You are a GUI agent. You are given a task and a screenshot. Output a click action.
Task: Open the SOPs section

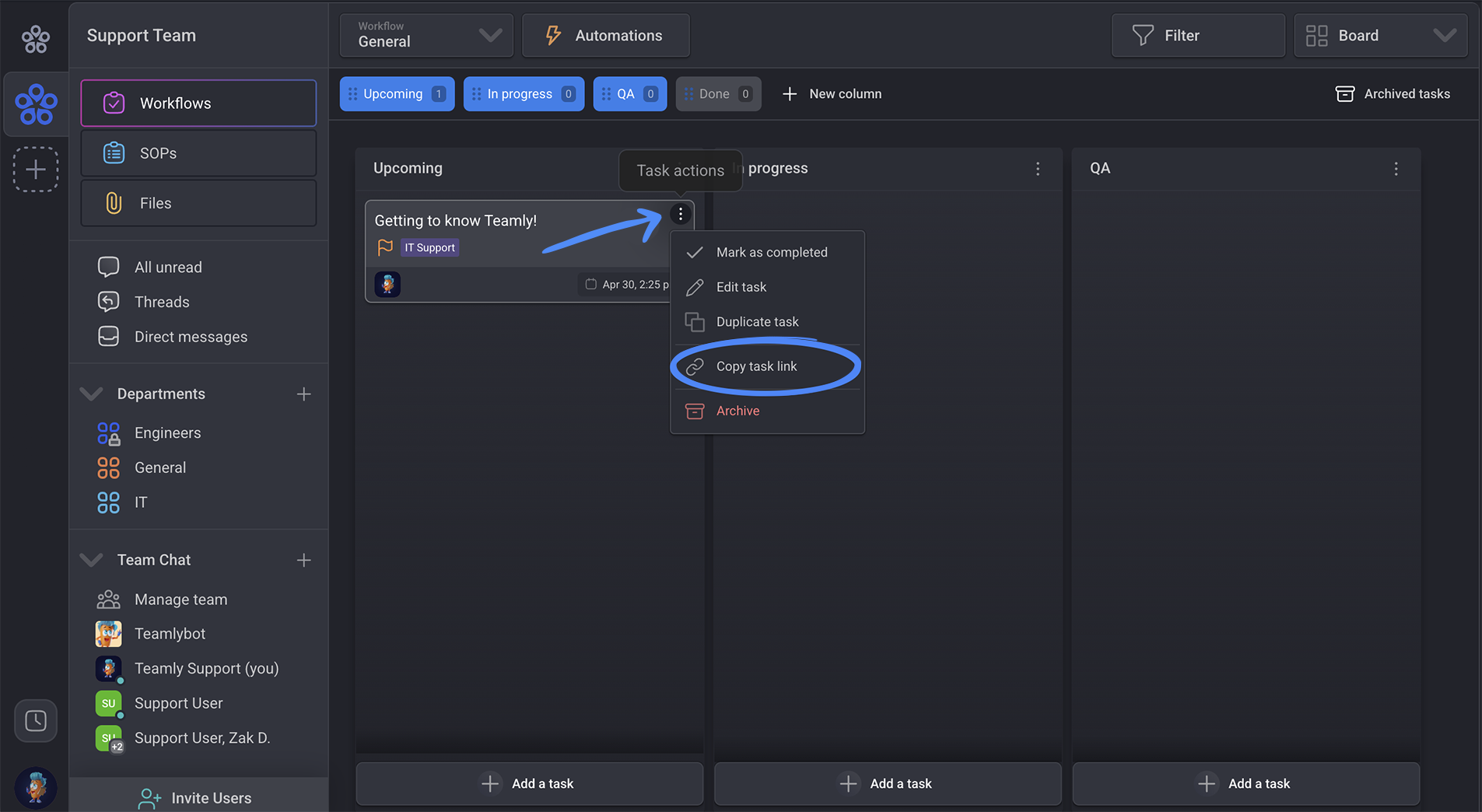click(198, 153)
